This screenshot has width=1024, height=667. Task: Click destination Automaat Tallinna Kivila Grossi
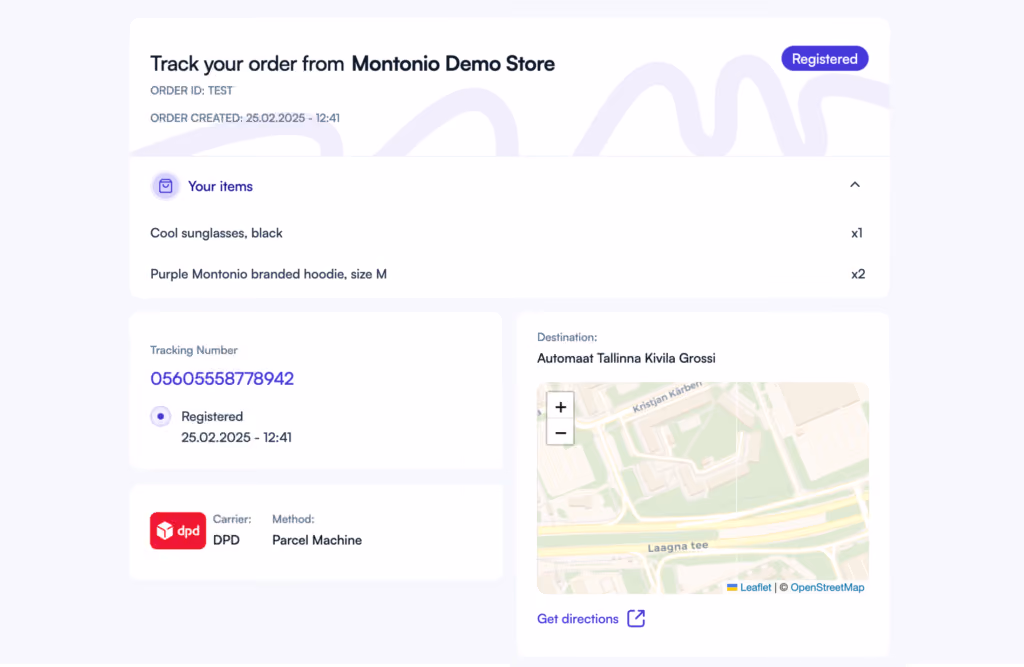pos(626,358)
